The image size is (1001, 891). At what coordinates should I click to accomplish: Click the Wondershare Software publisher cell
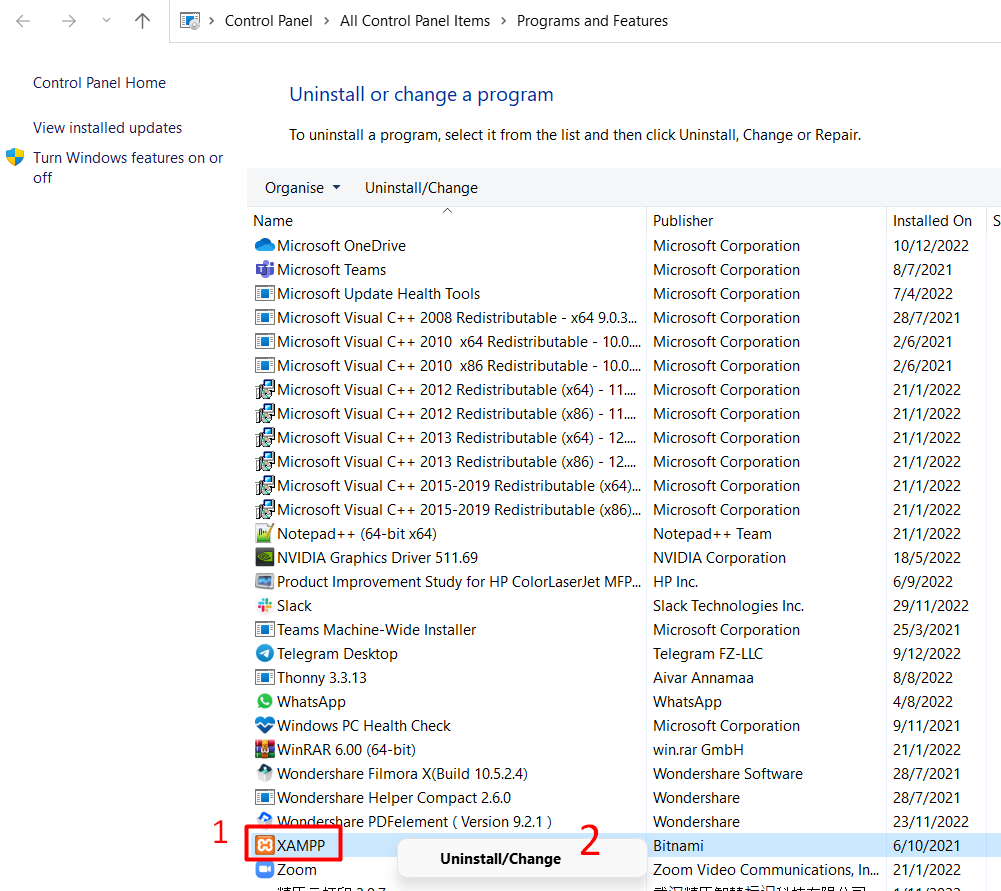(727, 774)
